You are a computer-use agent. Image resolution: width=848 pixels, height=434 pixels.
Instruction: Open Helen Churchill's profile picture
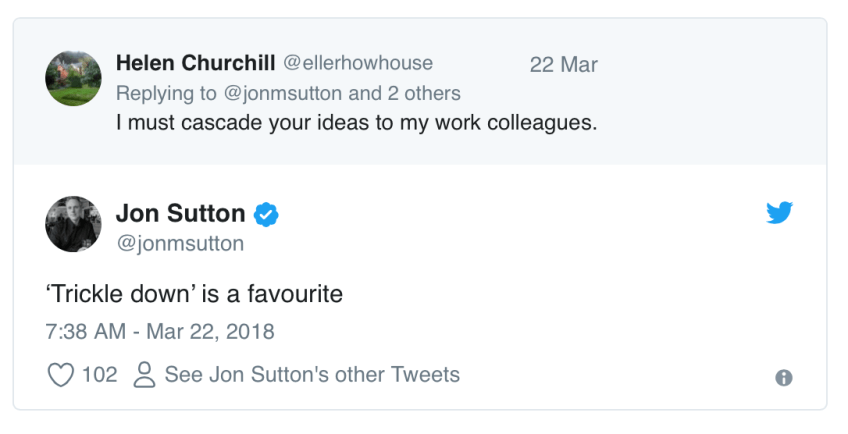coord(73,79)
